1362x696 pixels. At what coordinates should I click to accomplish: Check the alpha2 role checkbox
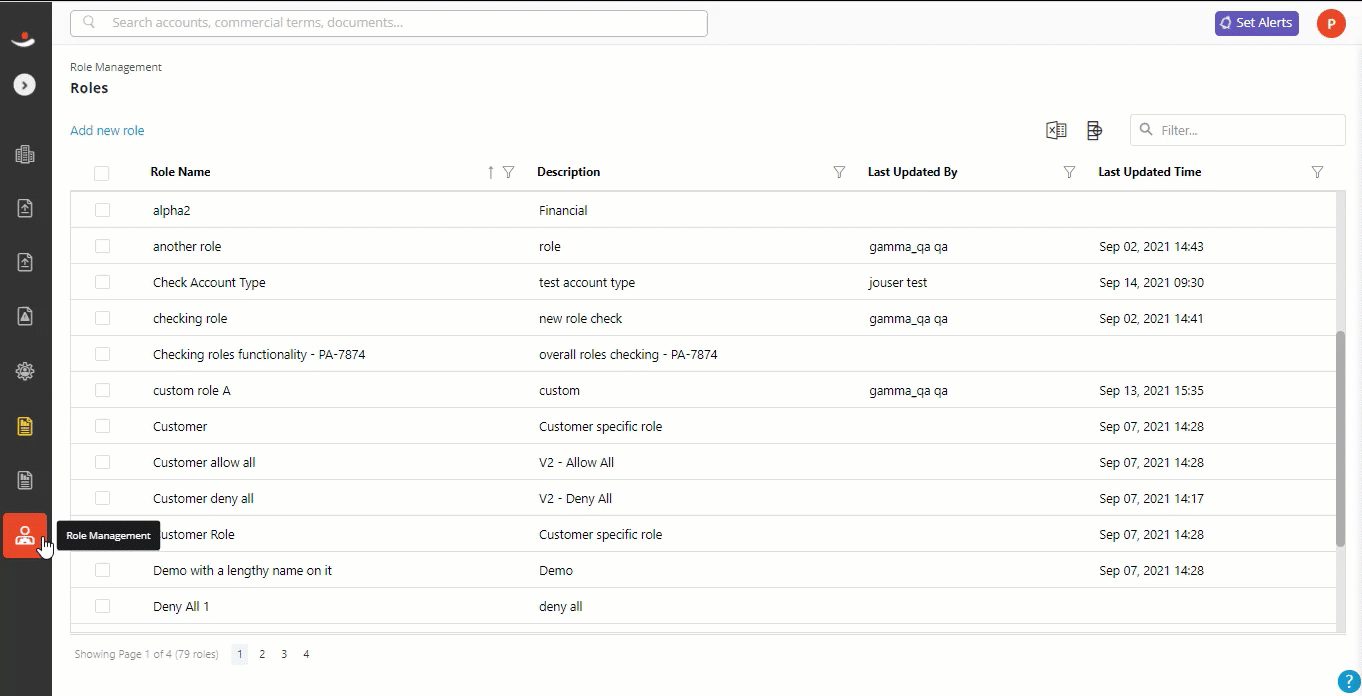click(102, 210)
